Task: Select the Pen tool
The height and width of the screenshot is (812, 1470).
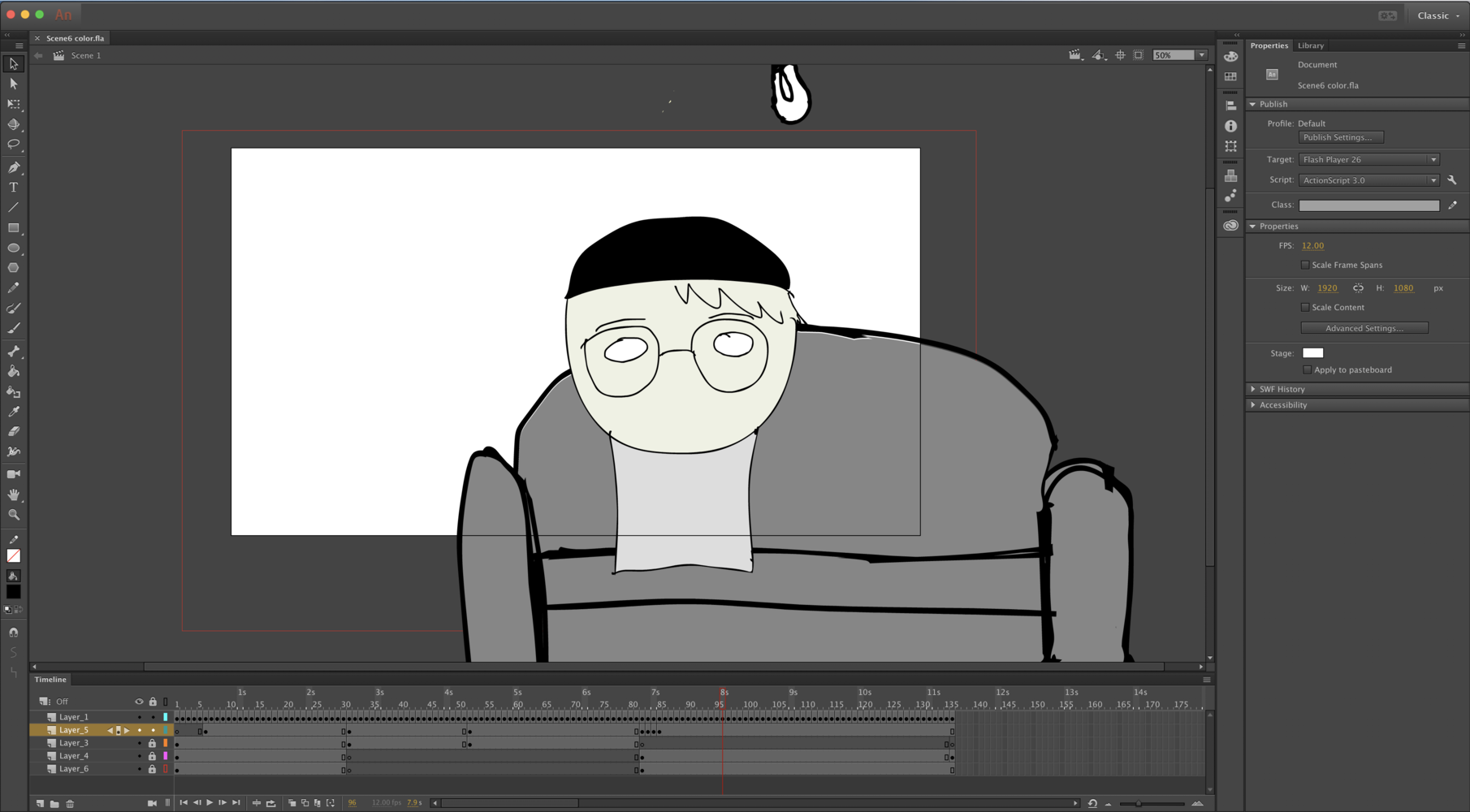Action: (x=14, y=167)
